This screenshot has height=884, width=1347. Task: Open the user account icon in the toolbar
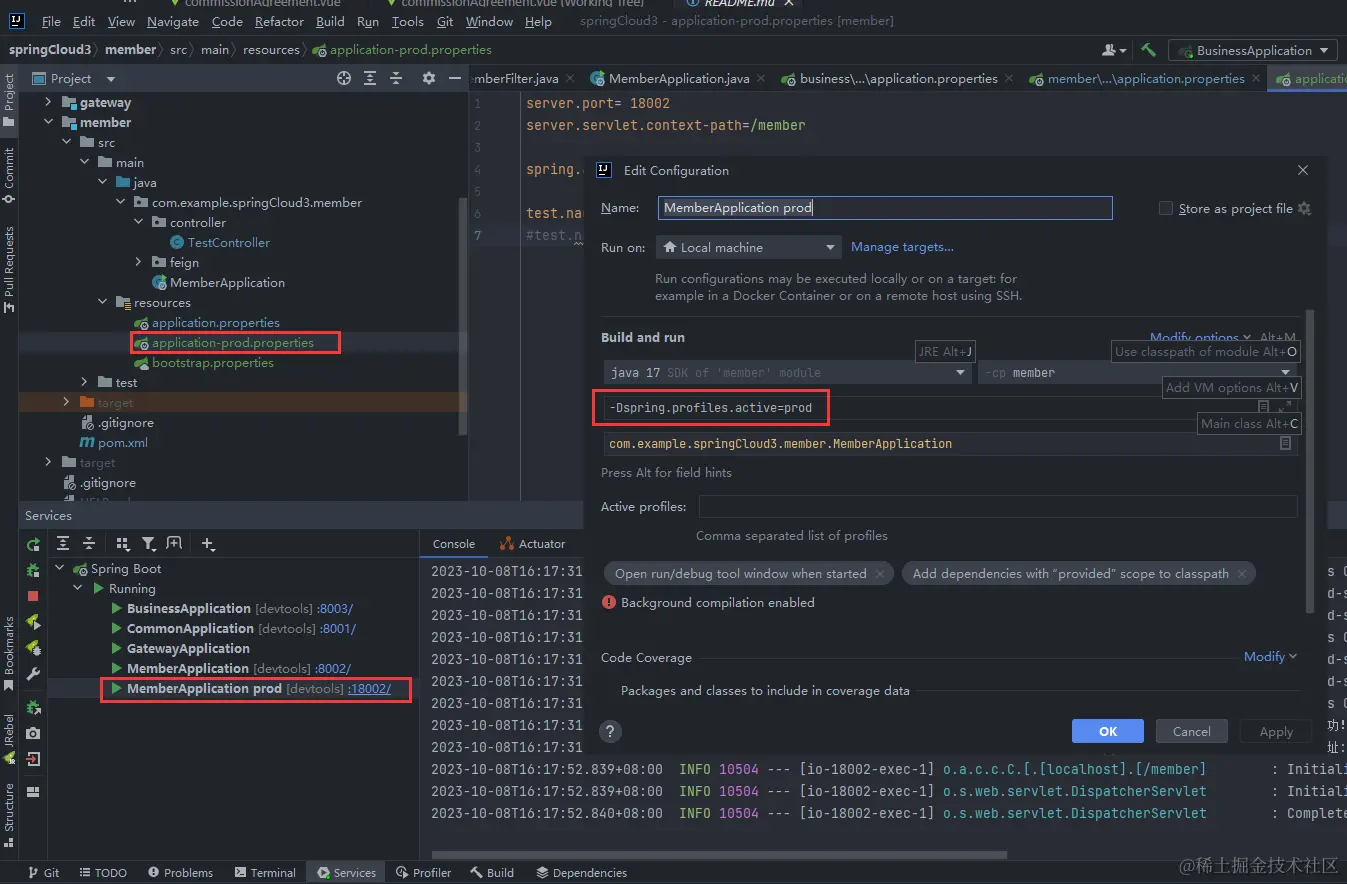pyautogui.click(x=1113, y=50)
